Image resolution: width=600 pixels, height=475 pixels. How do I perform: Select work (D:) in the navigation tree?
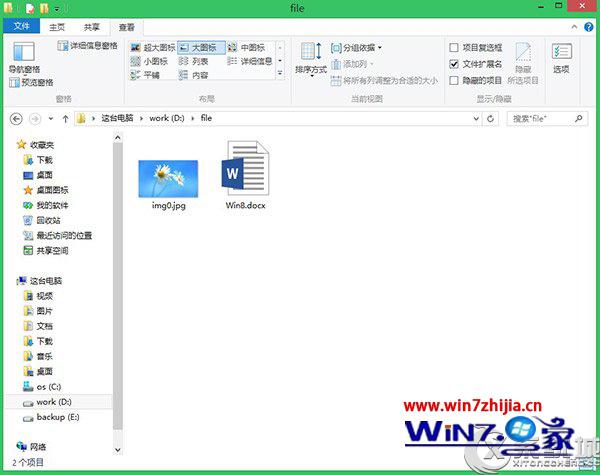58,402
